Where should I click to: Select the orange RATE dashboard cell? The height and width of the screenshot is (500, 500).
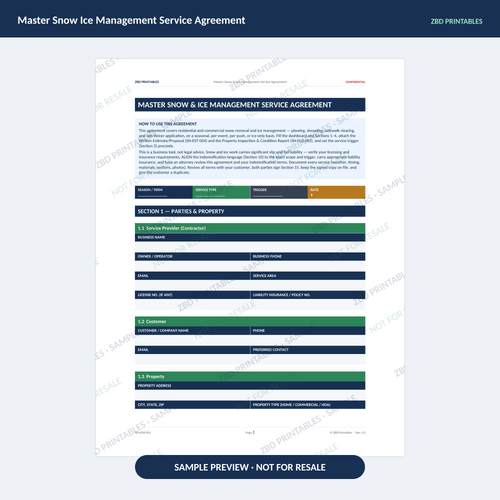336,192
